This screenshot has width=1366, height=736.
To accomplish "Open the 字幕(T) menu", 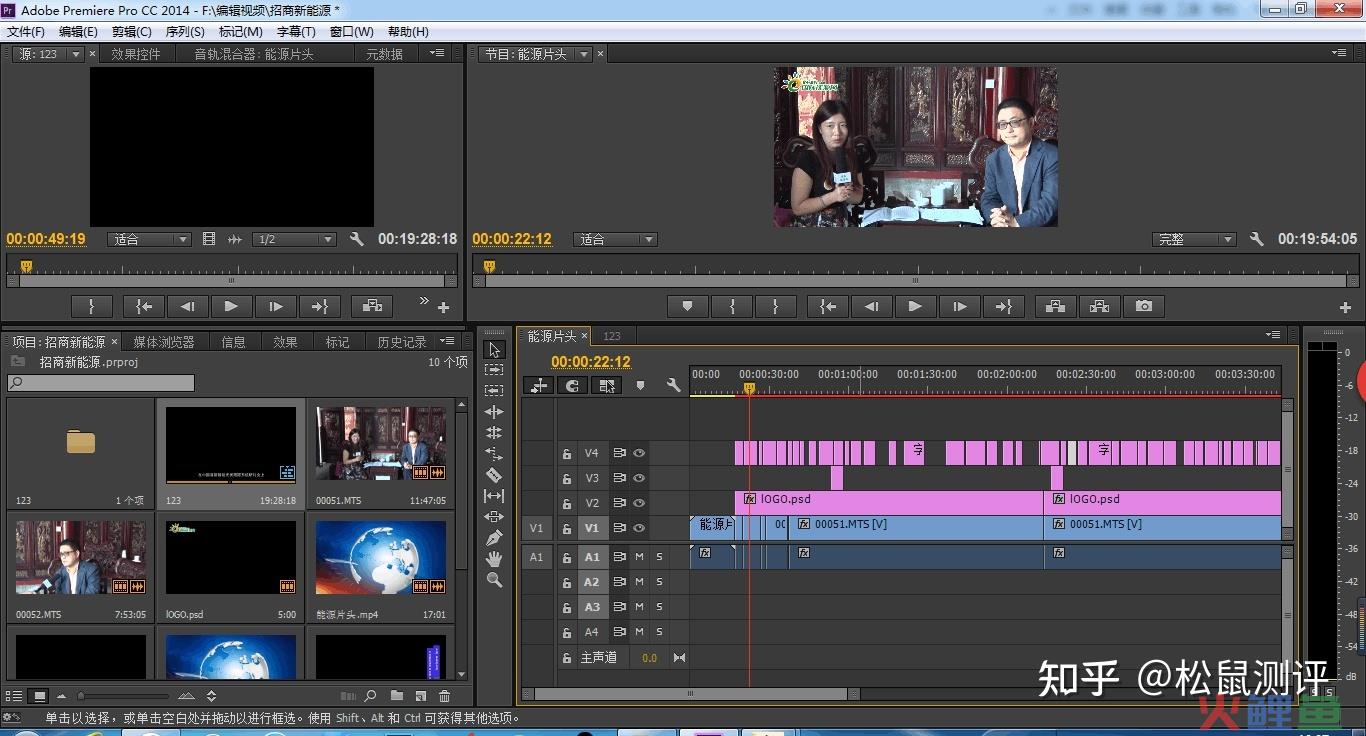I will coord(296,32).
